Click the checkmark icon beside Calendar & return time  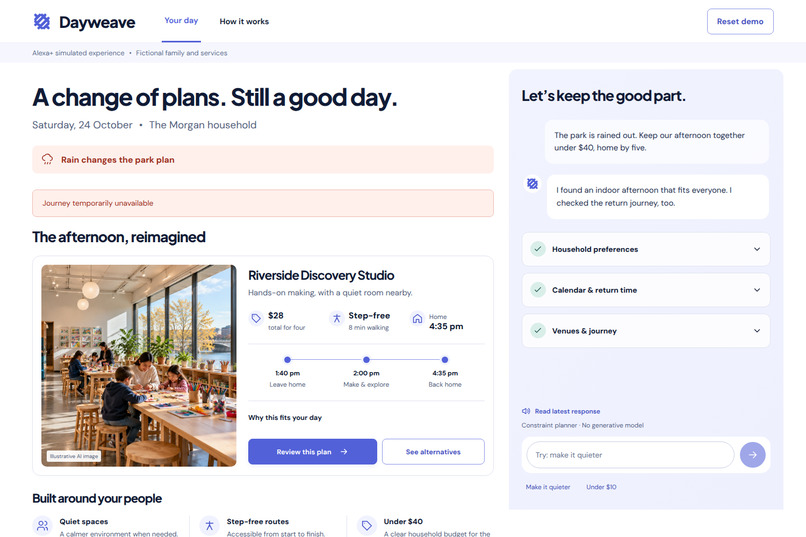pyautogui.click(x=538, y=290)
